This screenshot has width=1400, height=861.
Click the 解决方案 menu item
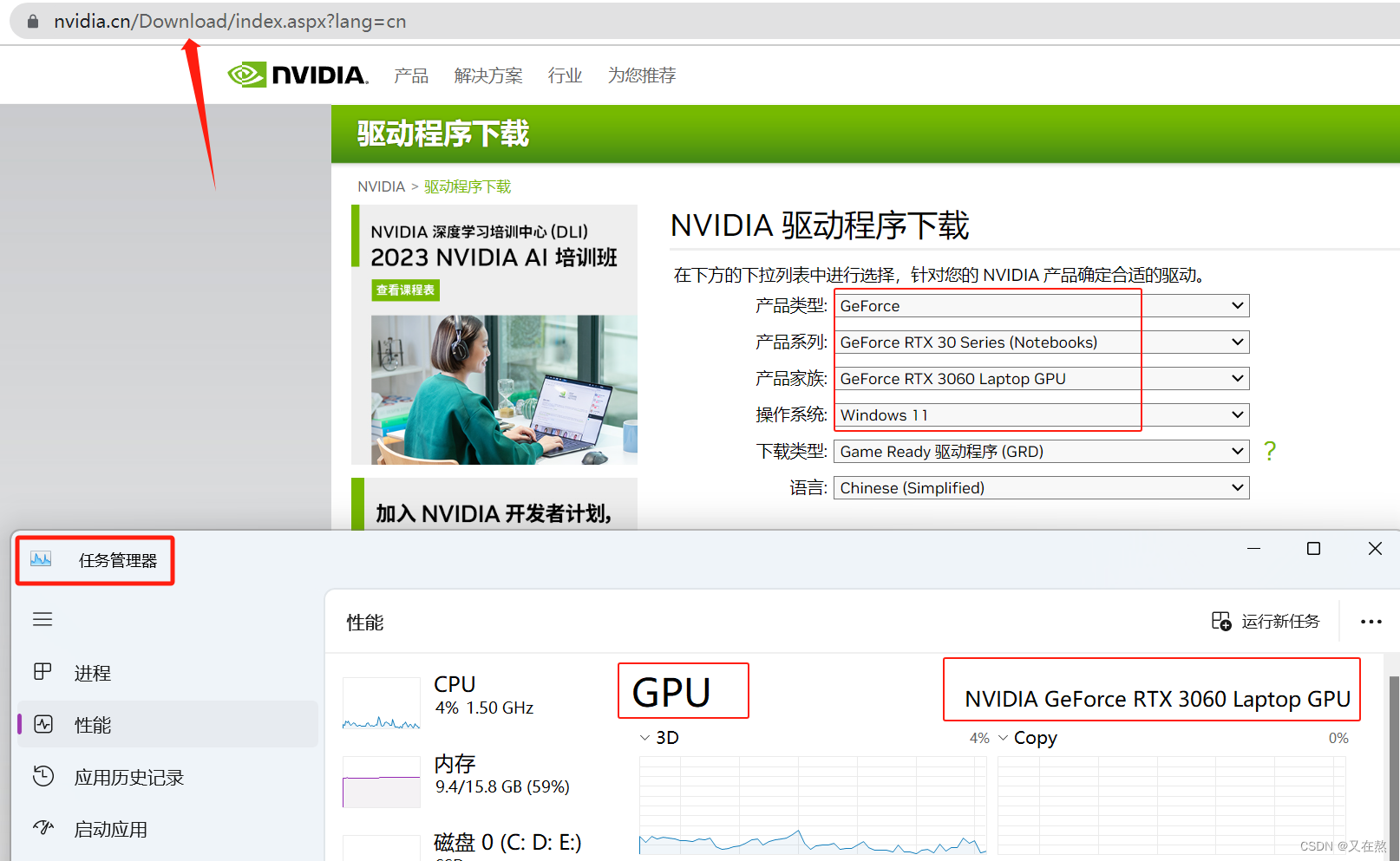487,75
